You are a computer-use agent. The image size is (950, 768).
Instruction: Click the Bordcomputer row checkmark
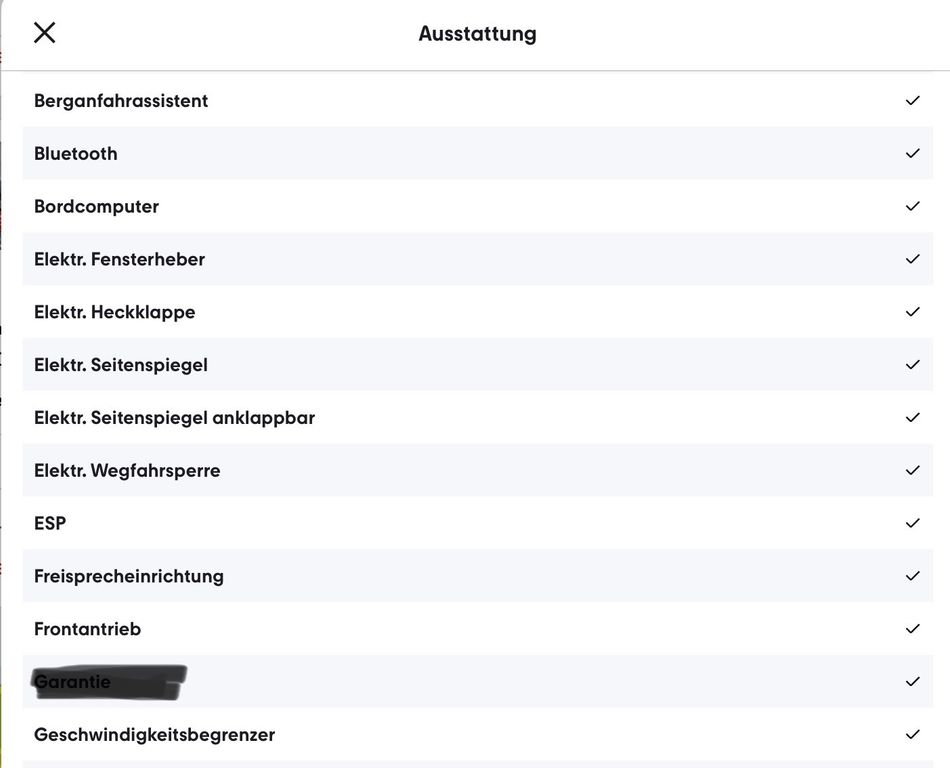[912, 206]
